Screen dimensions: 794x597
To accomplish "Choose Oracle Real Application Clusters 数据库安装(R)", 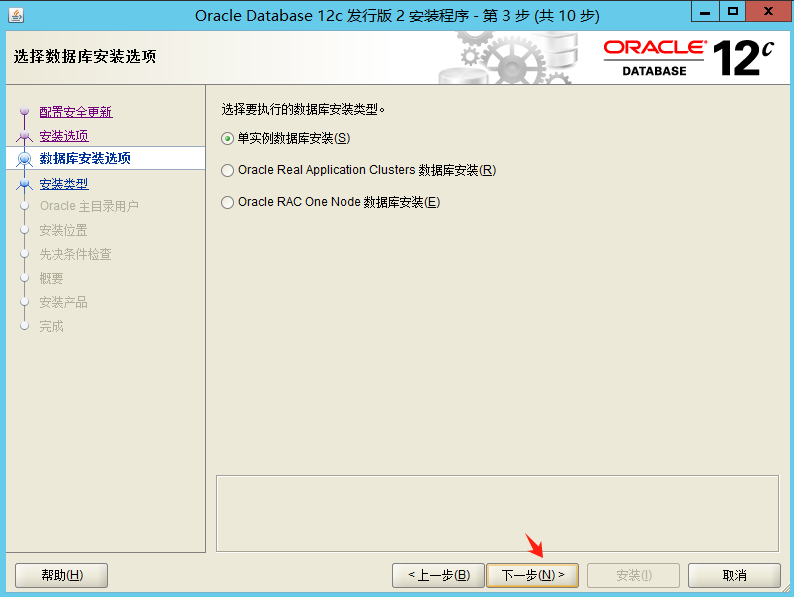I will click(359, 170).
